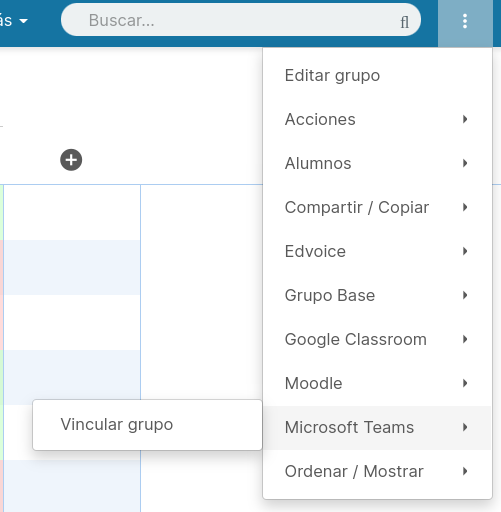Select Microsoft Teams menu entry
The width and height of the screenshot is (501, 512).
point(377,427)
